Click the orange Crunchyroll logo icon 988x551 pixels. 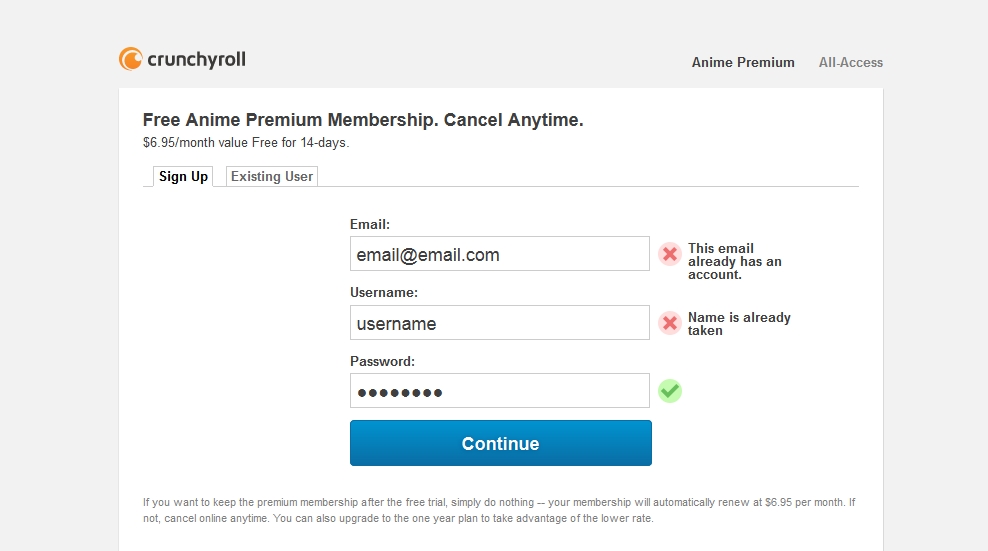(130, 59)
